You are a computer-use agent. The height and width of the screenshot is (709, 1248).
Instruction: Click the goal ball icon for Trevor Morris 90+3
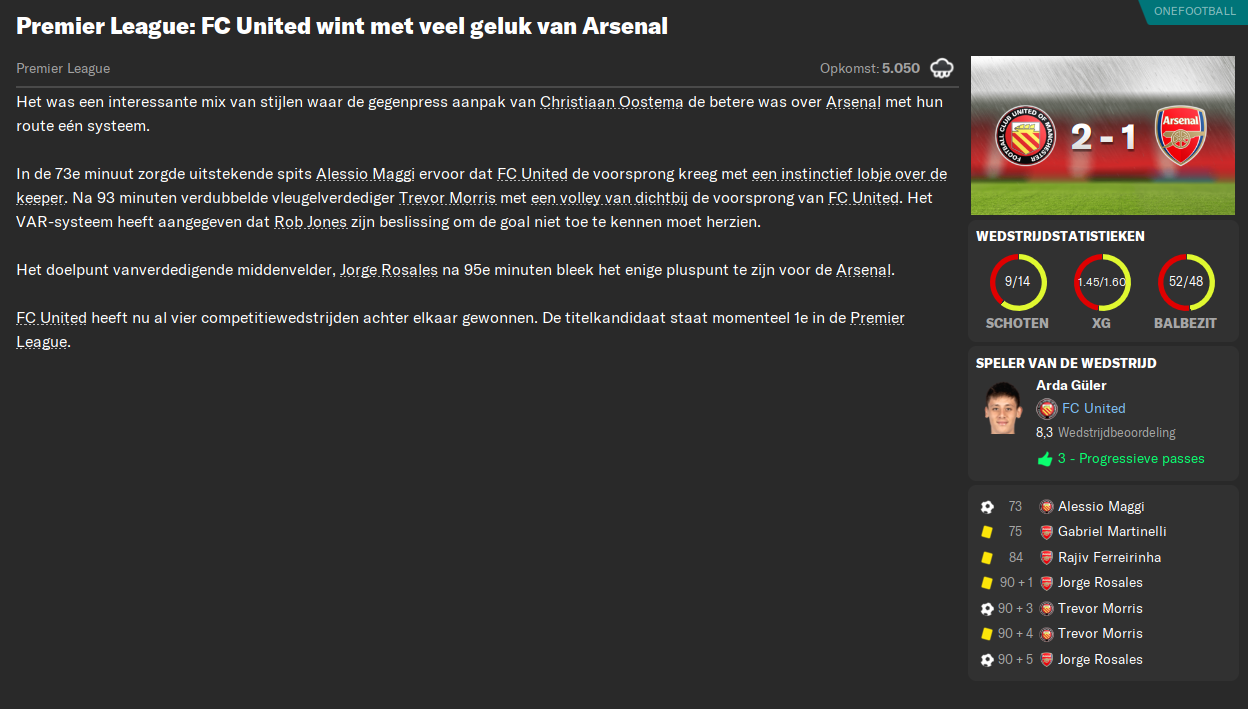coord(987,608)
